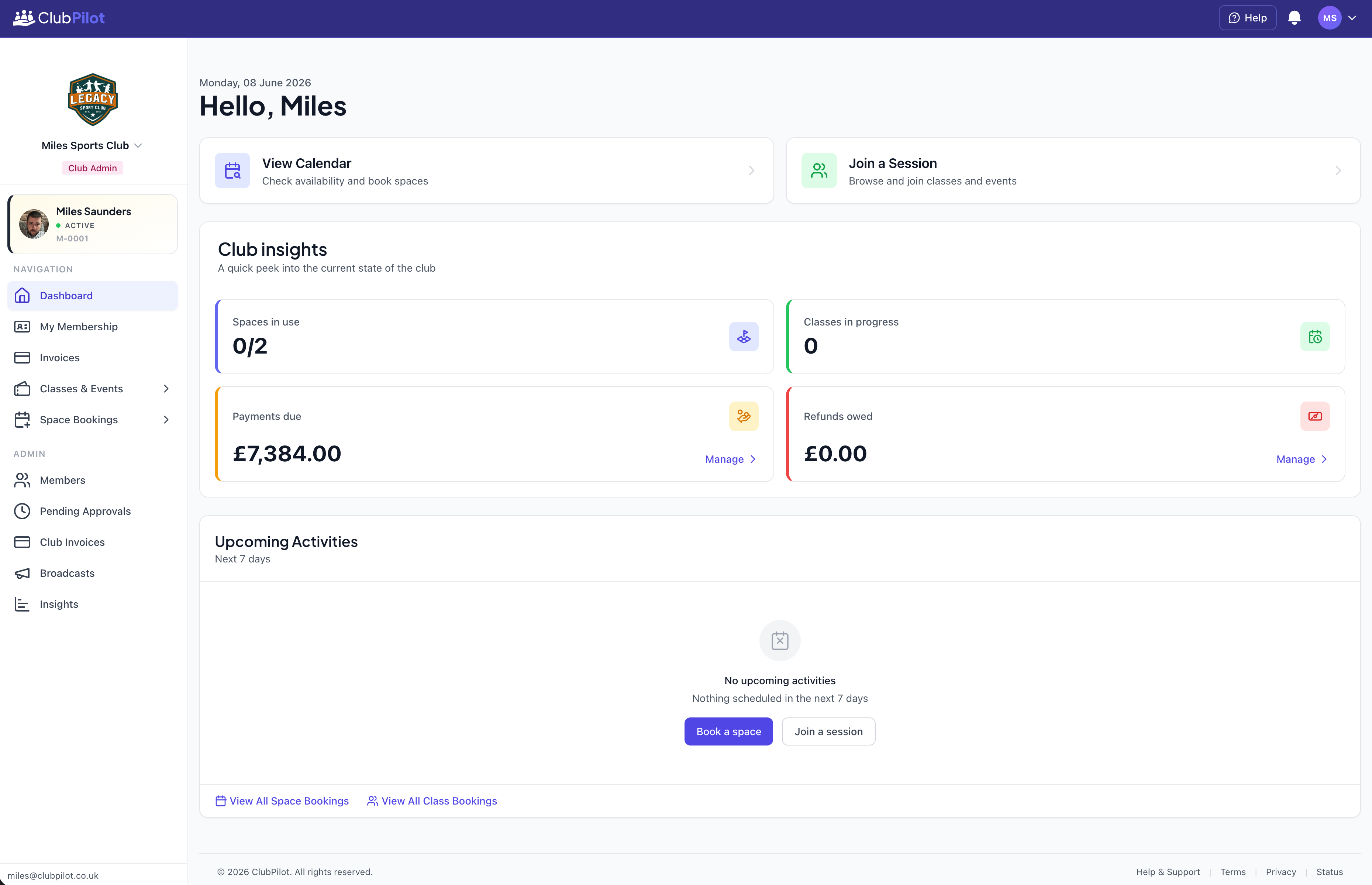The image size is (1372, 885).
Task: Click the Club Invoices card icon
Action: [22, 542]
